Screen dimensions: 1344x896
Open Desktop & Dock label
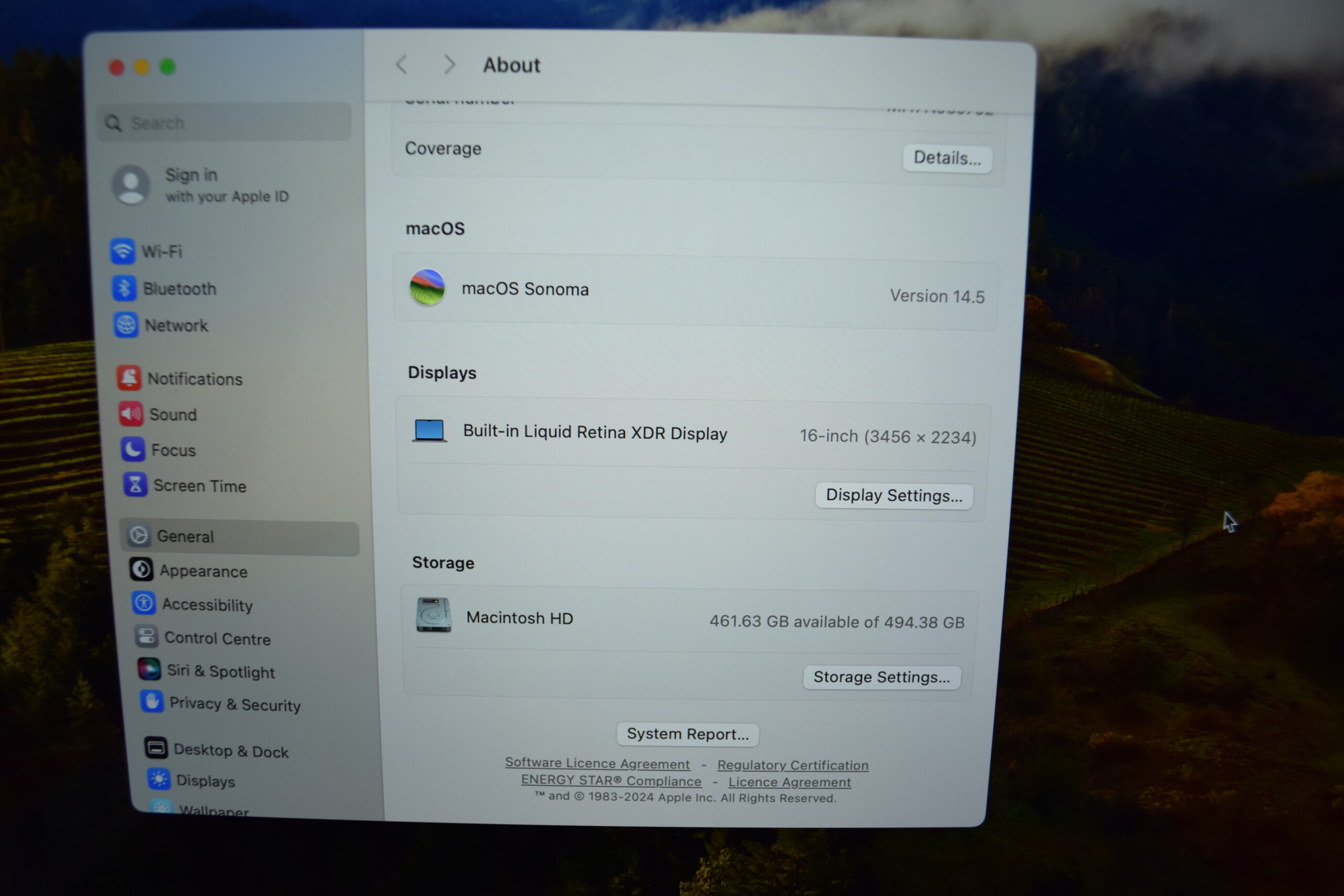click(x=232, y=750)
